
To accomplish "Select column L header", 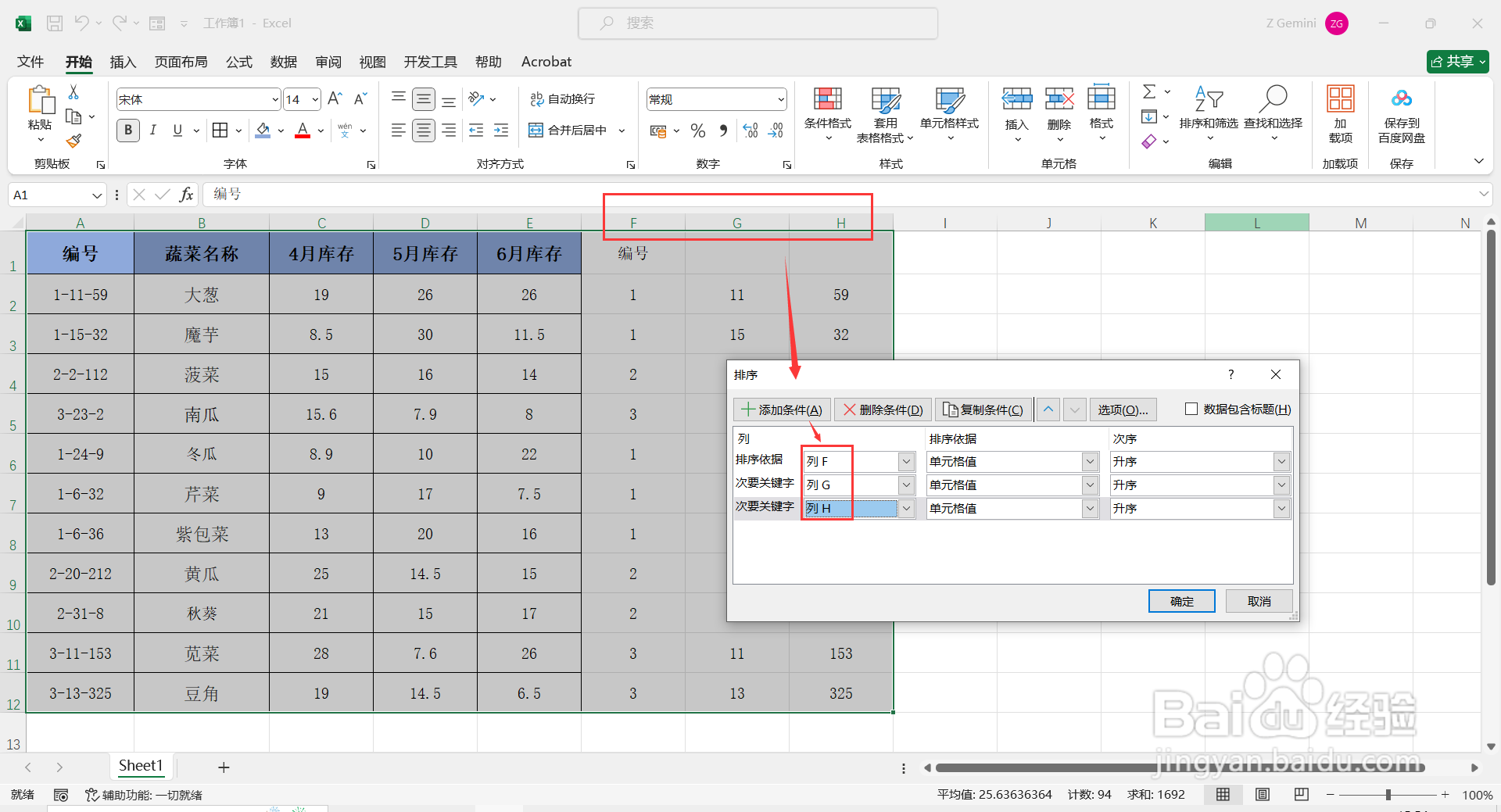I will click(x=1257, y=223).
